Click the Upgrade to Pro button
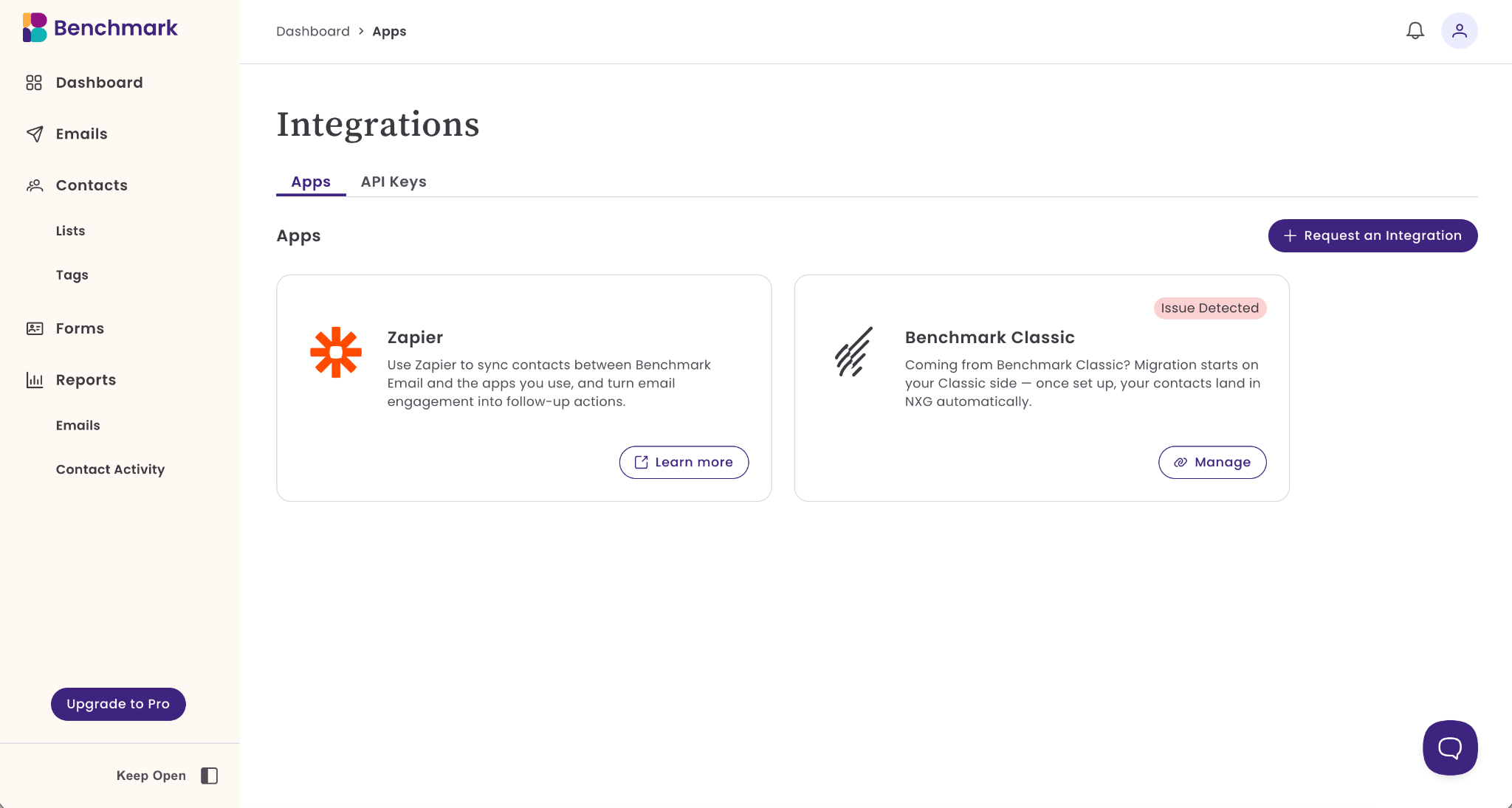Image resolution: width=1512 pixels, height=808 pixels. coord(118,704)
